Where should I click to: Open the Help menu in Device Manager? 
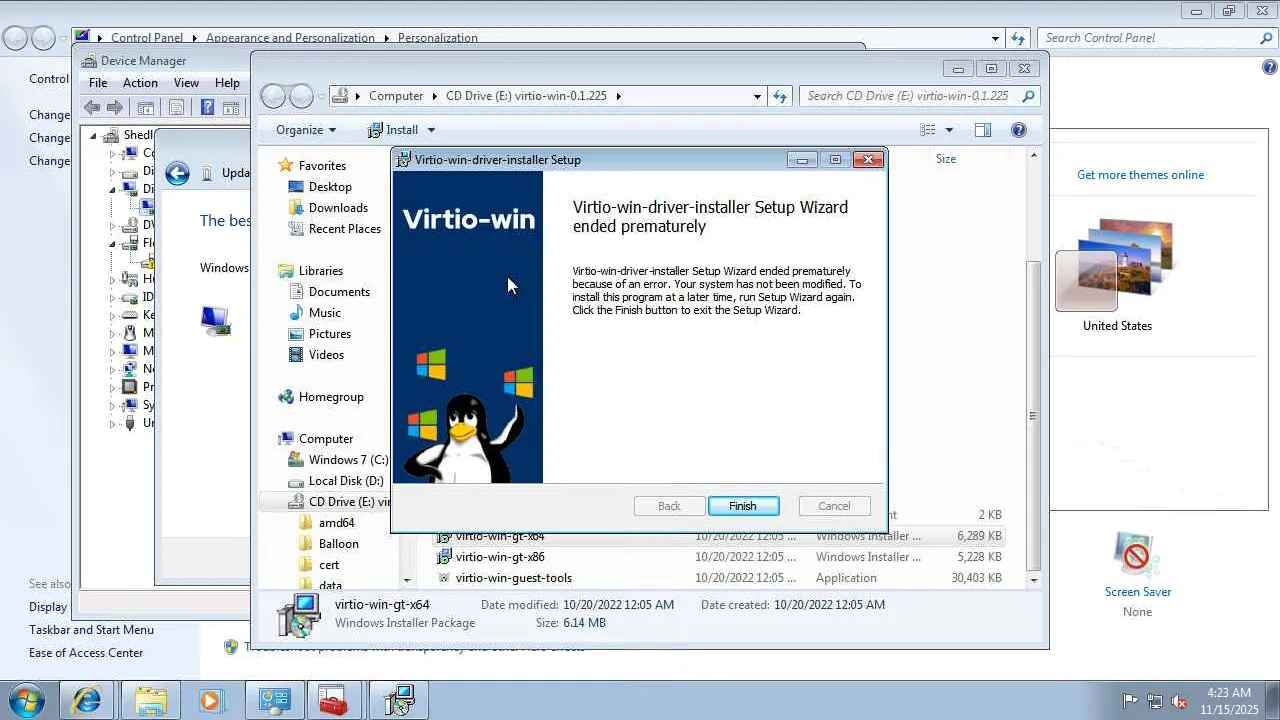click(x=227, y=83)
